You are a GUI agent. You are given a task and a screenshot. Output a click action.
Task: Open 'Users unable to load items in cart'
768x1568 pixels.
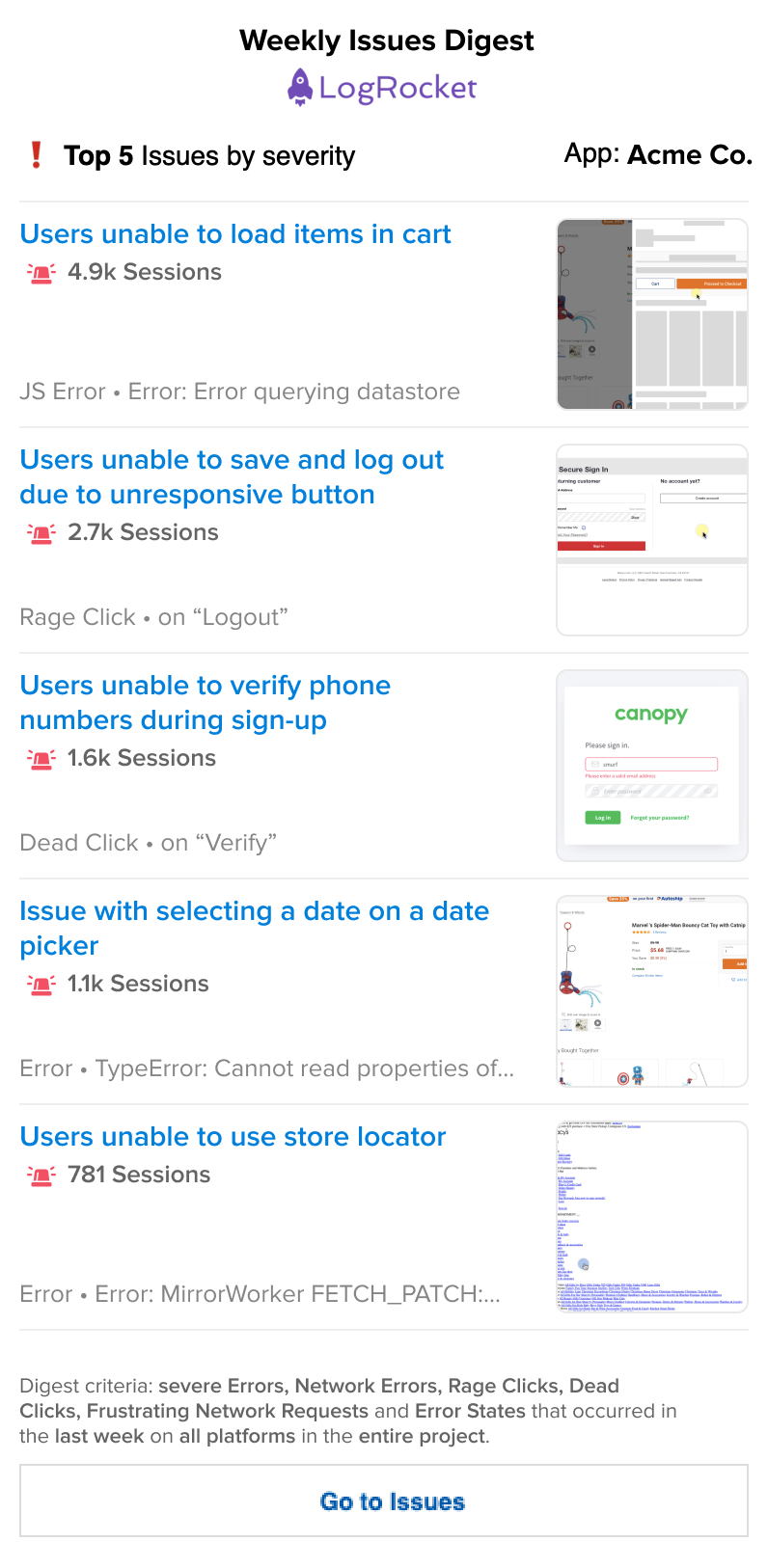click(235, 234)
